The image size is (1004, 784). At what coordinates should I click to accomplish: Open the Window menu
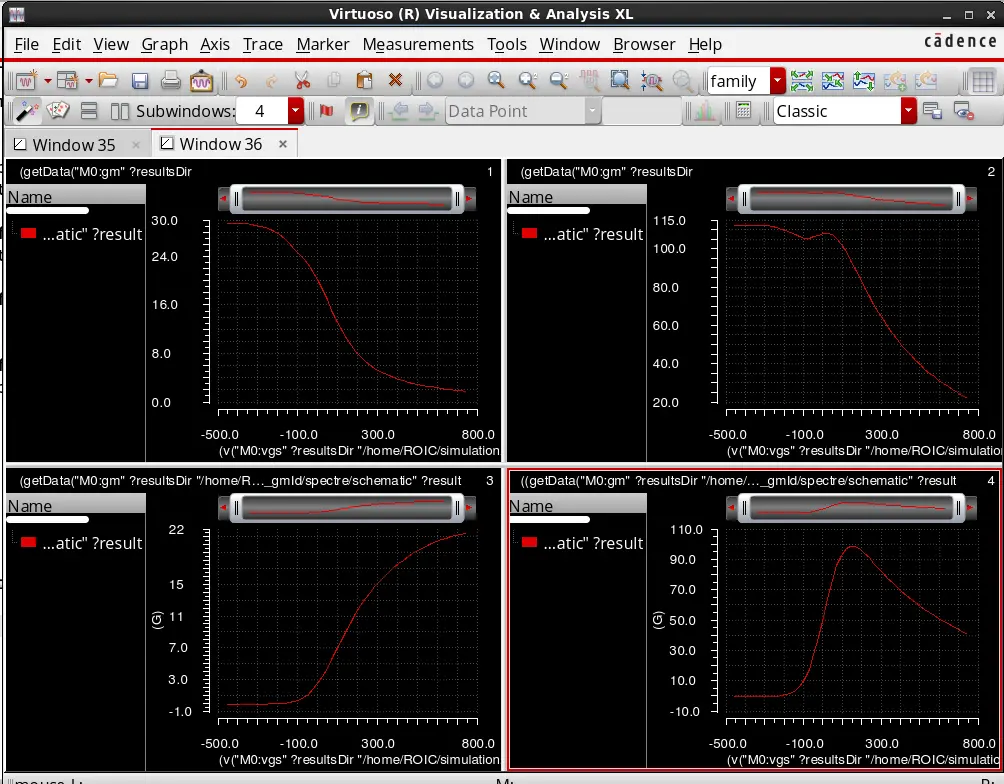coord(569,44)
